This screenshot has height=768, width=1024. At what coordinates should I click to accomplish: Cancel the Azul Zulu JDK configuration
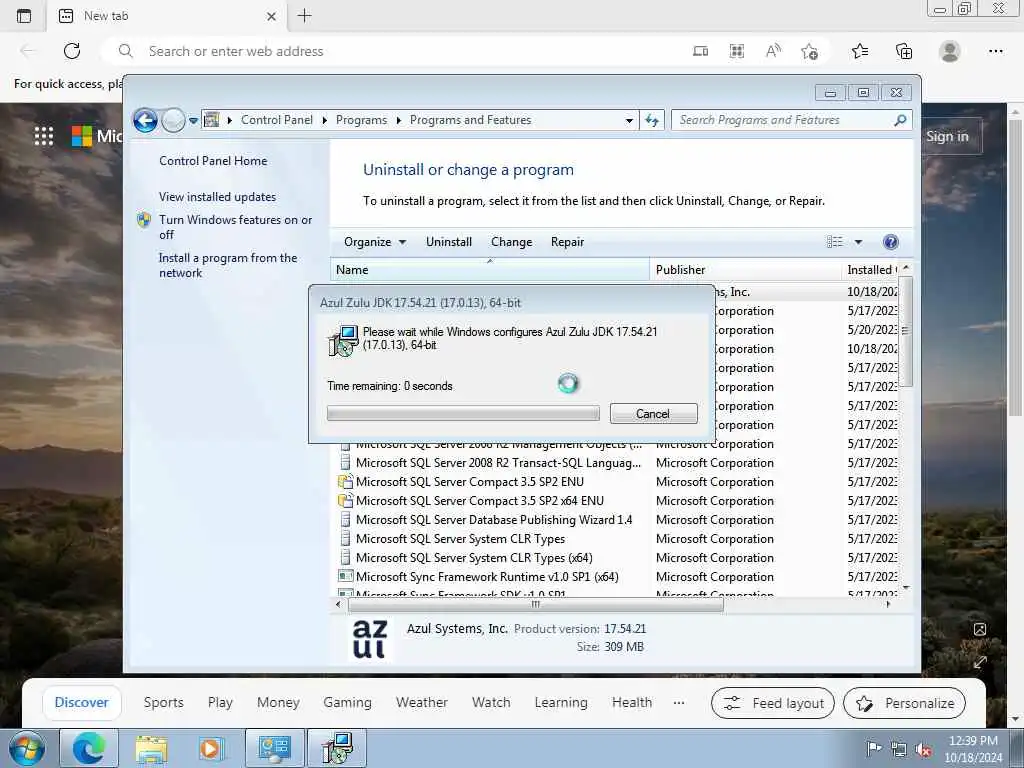tap(653, 413)
